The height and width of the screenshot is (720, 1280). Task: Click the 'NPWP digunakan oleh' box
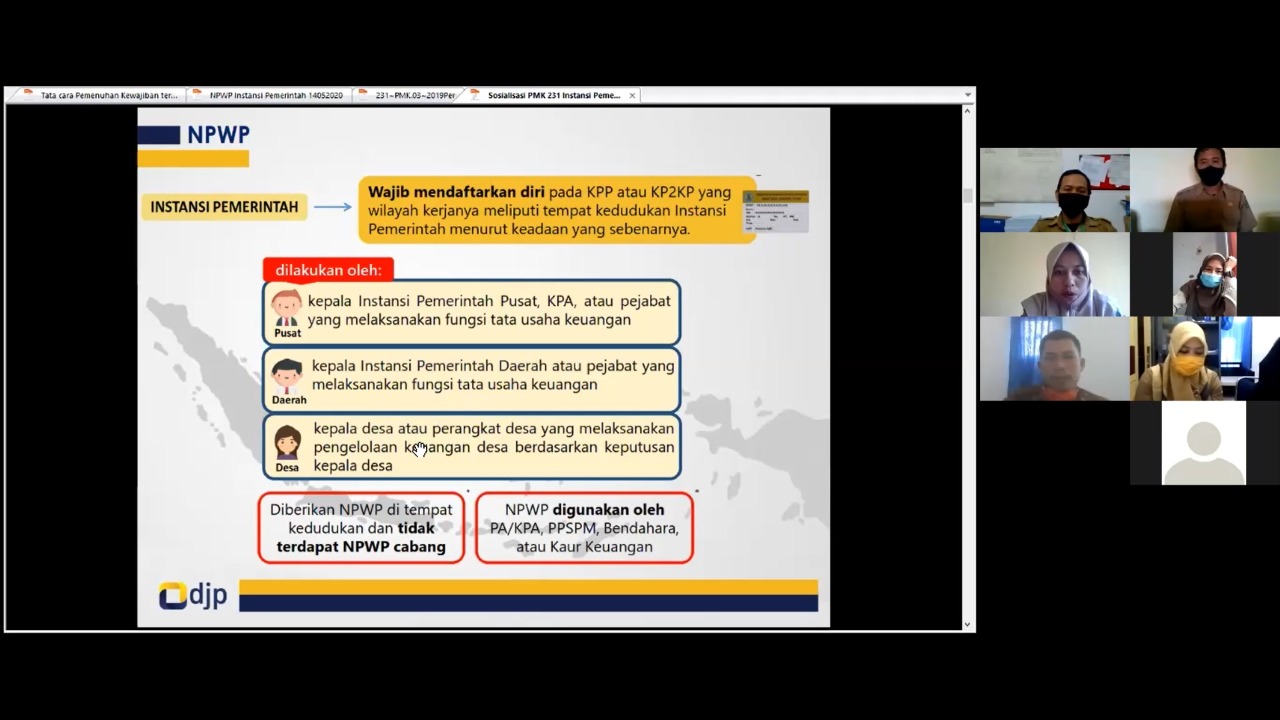click(x=584, y=528)
